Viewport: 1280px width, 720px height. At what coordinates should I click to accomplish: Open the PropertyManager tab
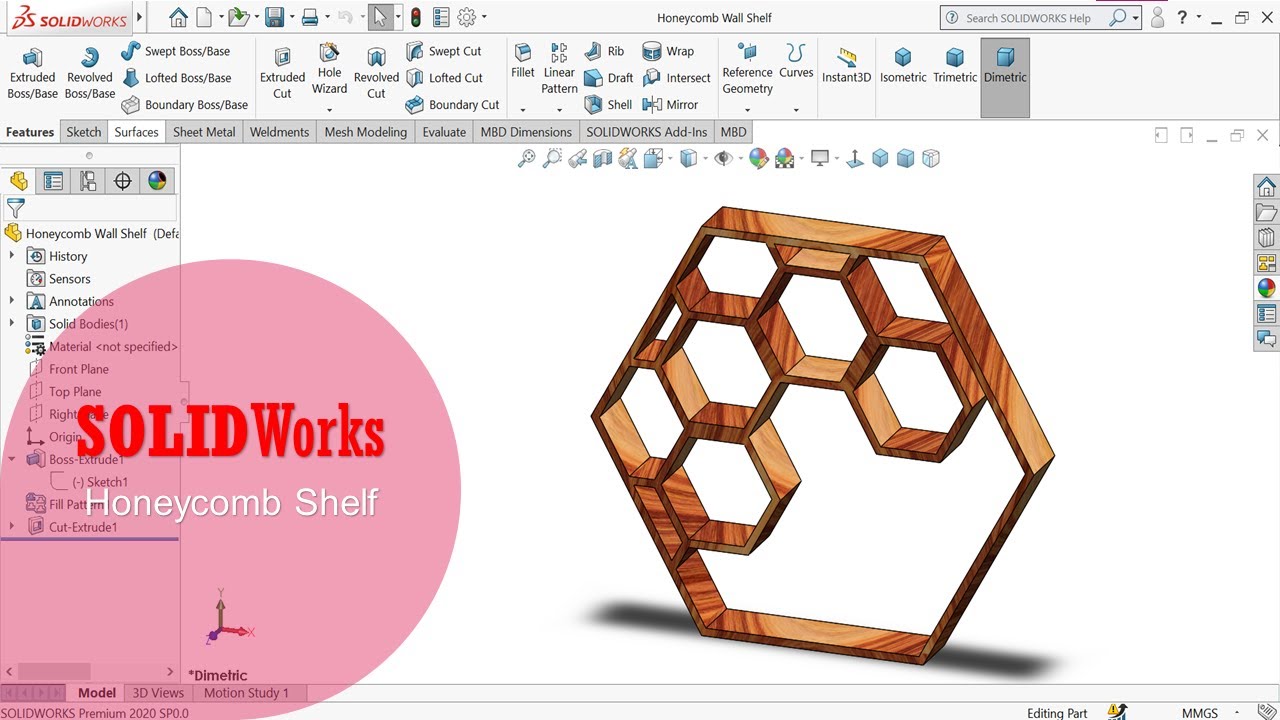[53, 180]
